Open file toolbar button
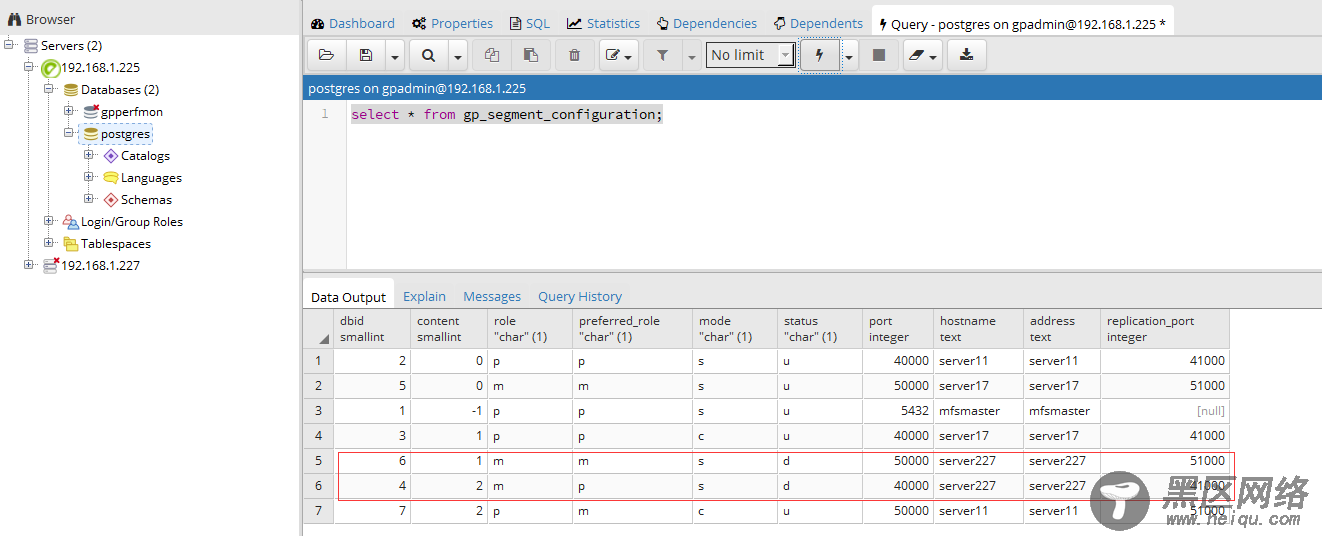Viewport: 1322px width, 536px height. (x=326, y=55)
